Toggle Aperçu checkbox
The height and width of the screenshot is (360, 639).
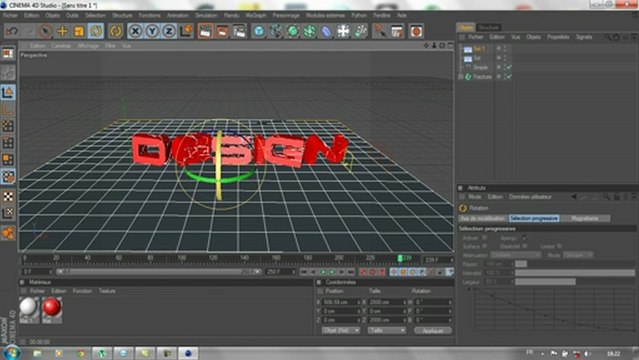tap(524, 238)
